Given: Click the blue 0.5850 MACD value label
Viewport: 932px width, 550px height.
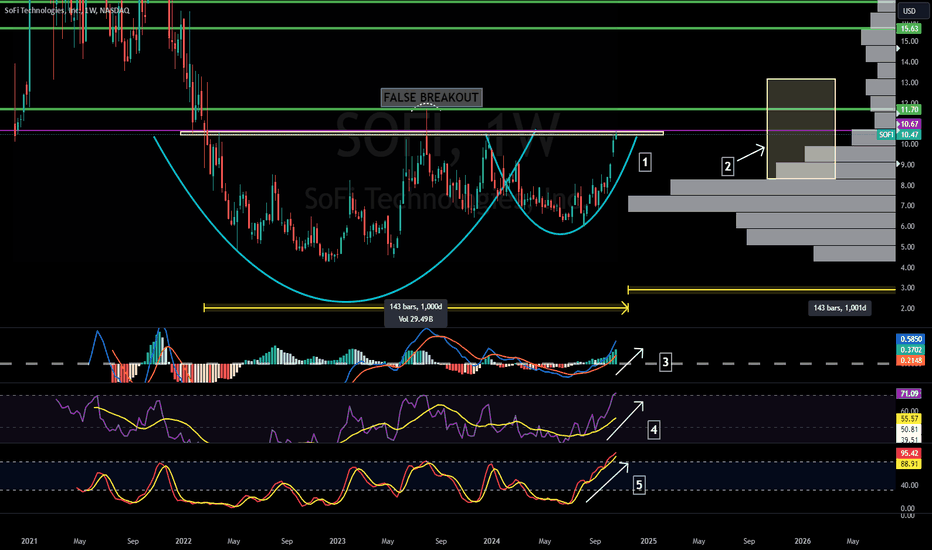Looking at the screenshot, I should (909, 340).
